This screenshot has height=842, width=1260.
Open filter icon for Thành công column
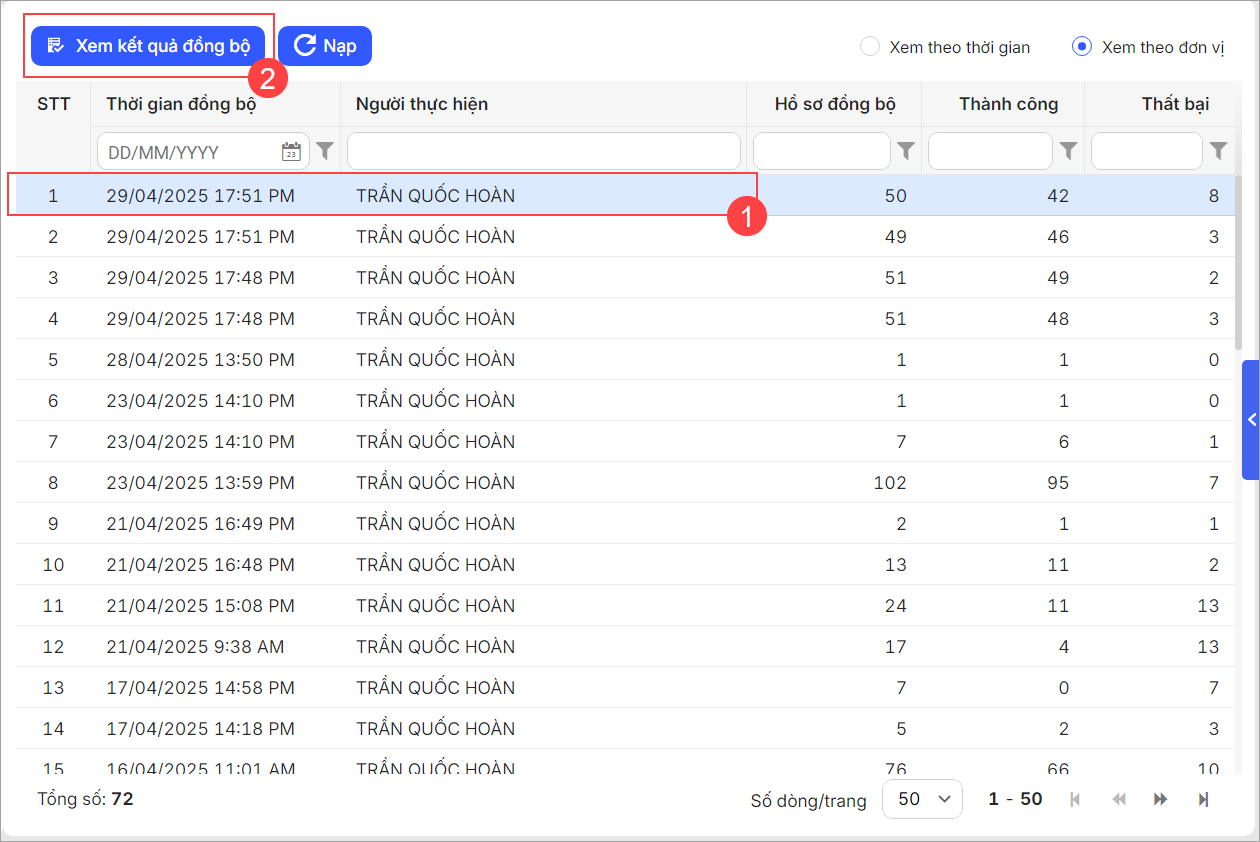tap(1068, 151)
